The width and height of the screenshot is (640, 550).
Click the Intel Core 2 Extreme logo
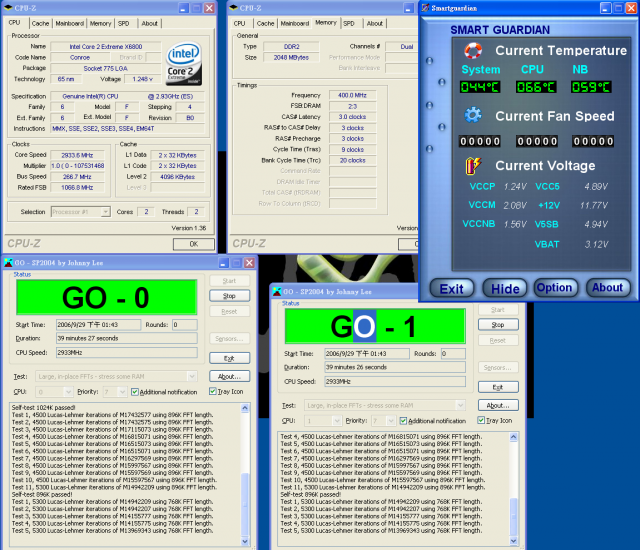tap(184, 64)
